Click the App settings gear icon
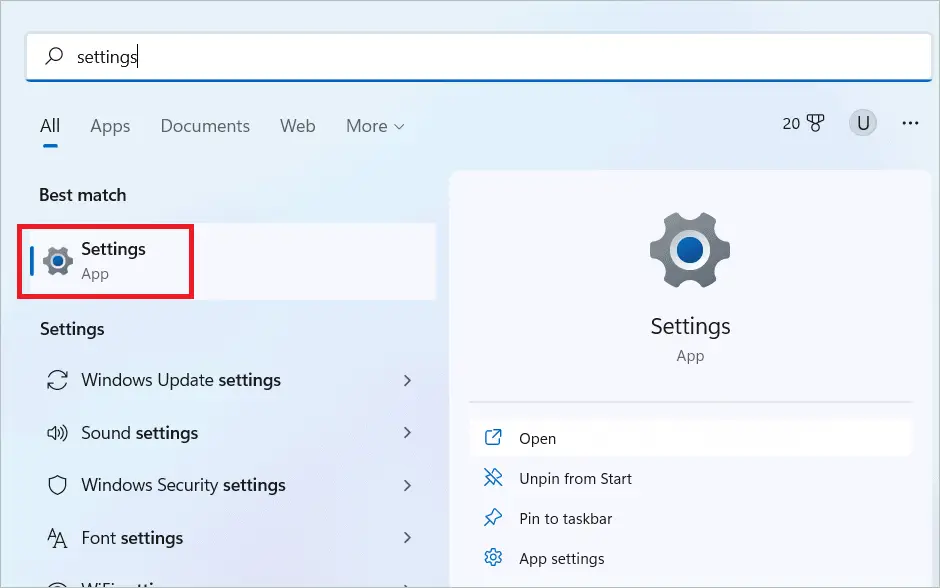 tap(493, 558)
